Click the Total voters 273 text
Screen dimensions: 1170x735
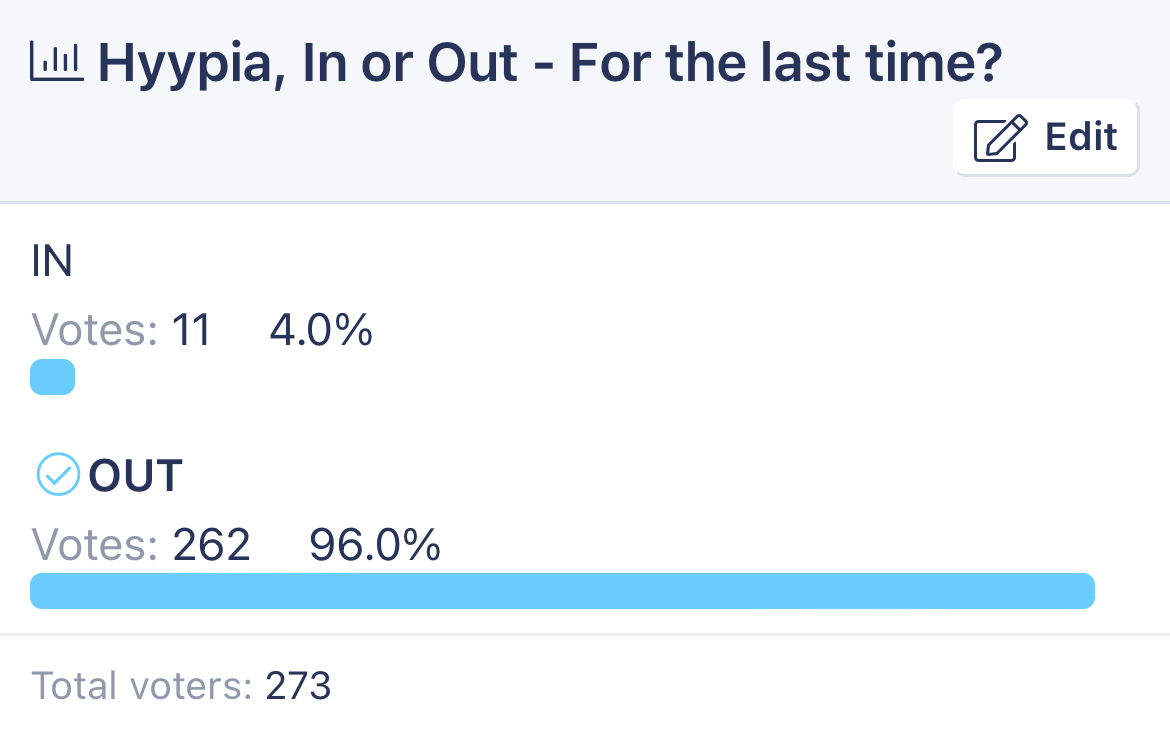click(181, 686)
